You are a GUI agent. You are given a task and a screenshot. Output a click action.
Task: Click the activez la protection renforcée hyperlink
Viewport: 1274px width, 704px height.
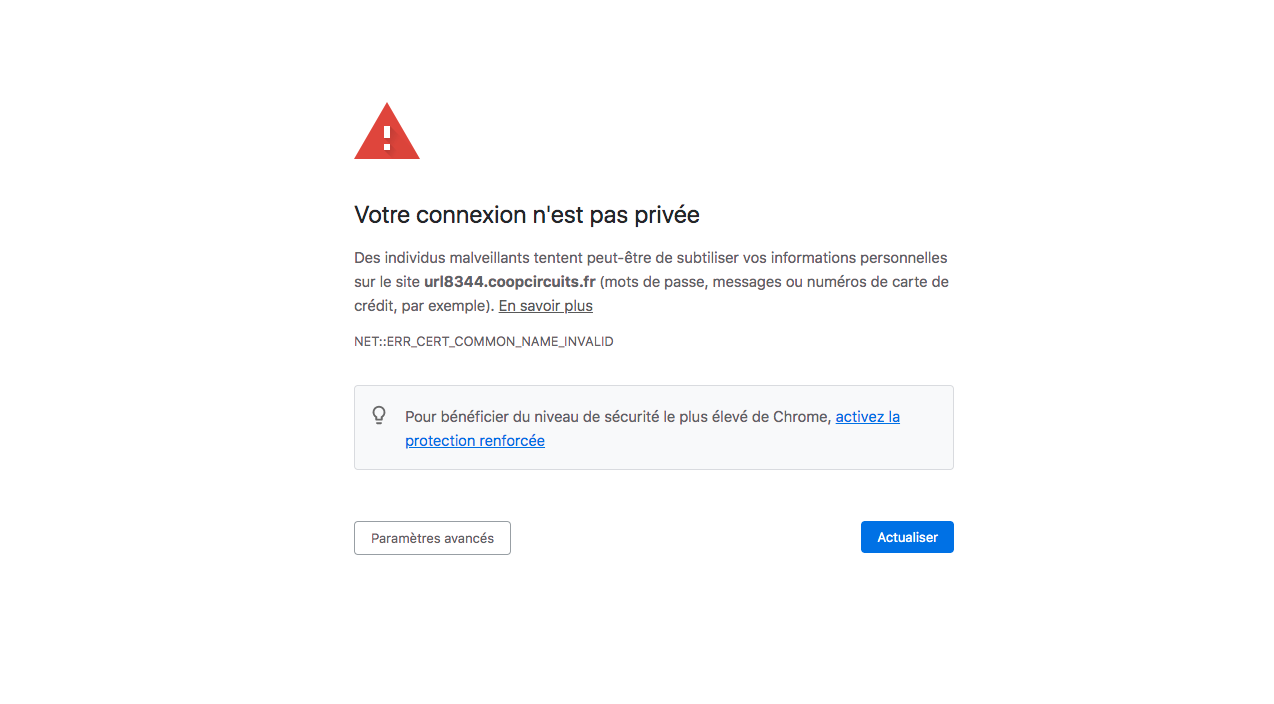(x=866, y=417)
